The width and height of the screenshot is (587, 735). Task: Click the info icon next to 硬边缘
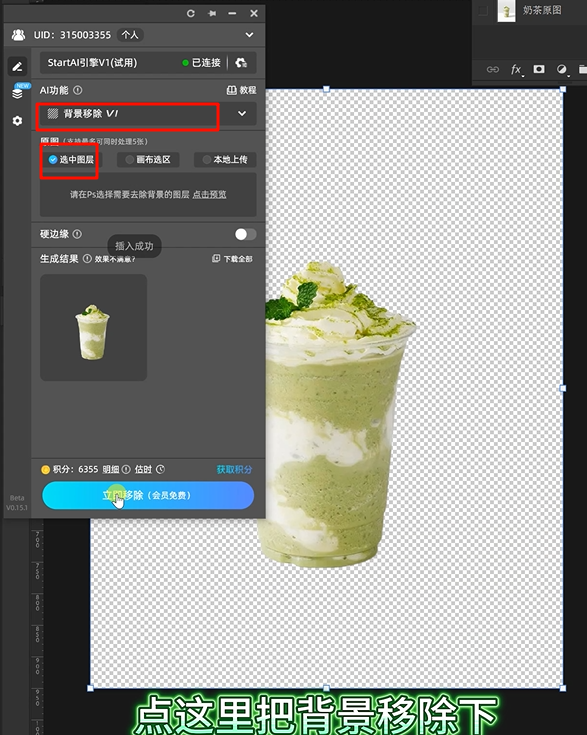[77, 234]
